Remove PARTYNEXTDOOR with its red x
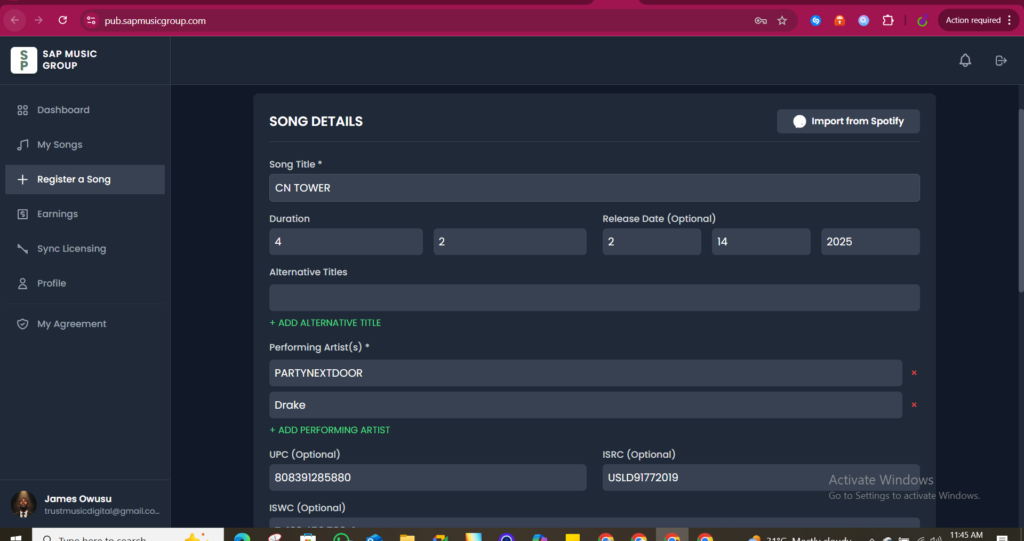Viewport: 1024px width, 541px height. (914, 373)
